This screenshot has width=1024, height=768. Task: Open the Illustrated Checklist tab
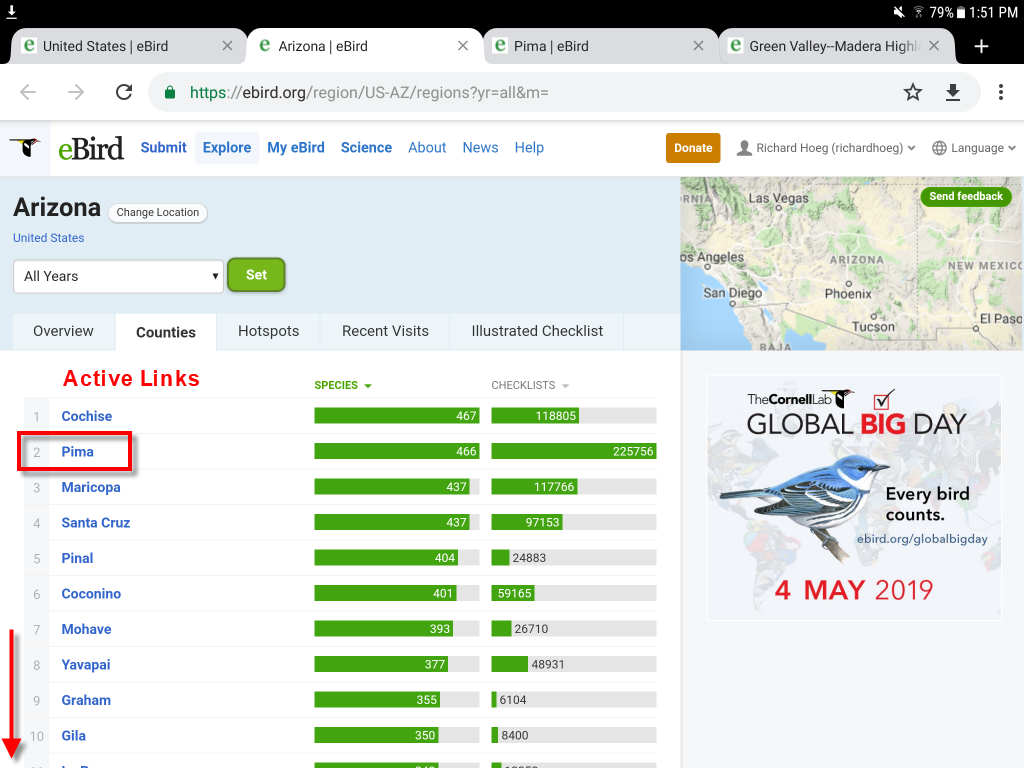[537, 331]
